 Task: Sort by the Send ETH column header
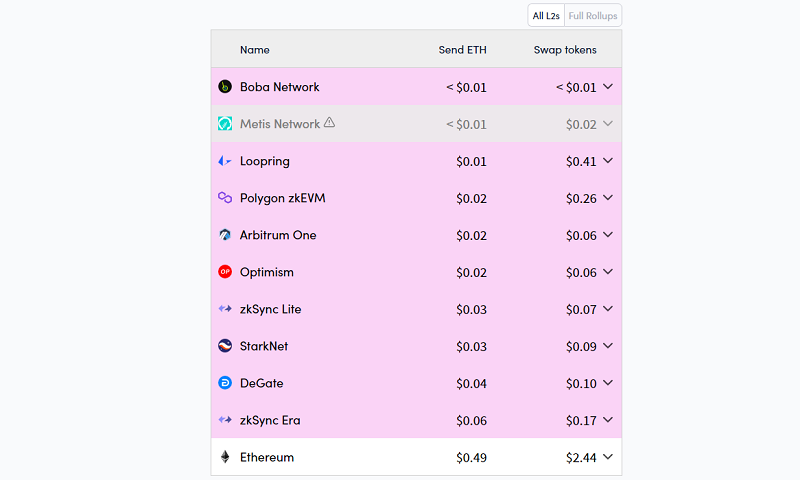click(x=462, y=50)
